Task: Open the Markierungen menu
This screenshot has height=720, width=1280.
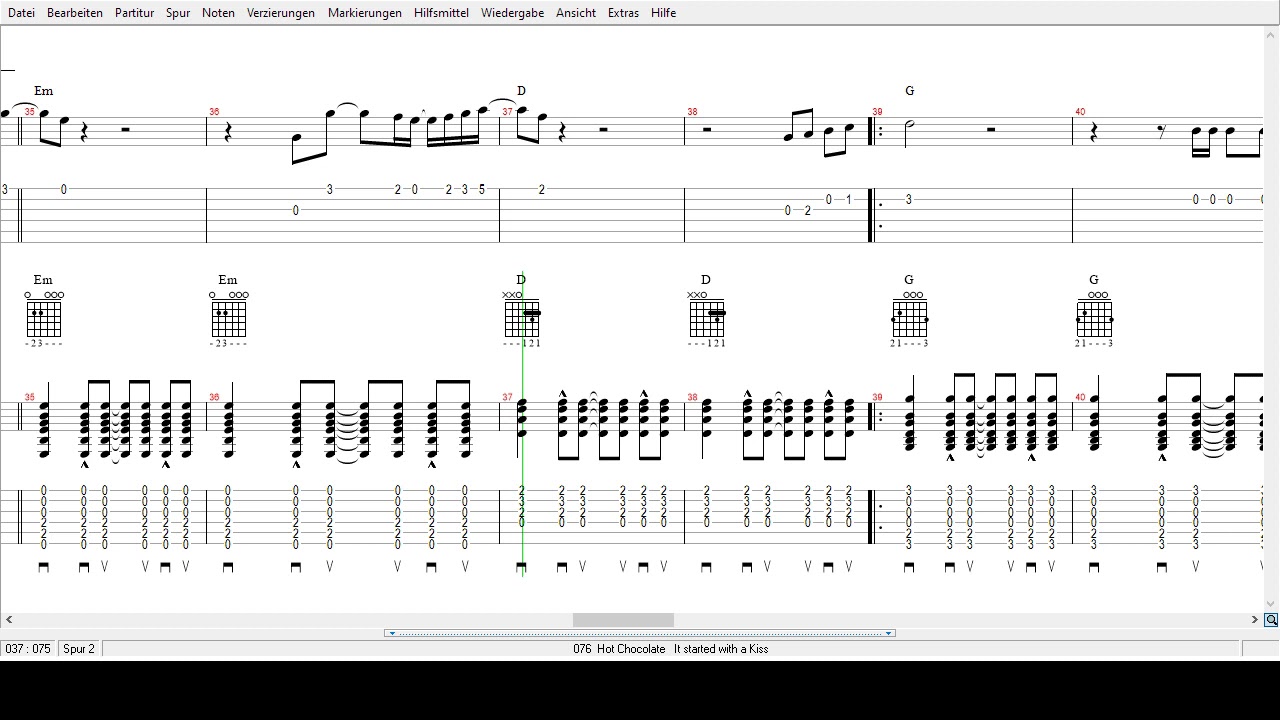Action: [x=365, y=13]
